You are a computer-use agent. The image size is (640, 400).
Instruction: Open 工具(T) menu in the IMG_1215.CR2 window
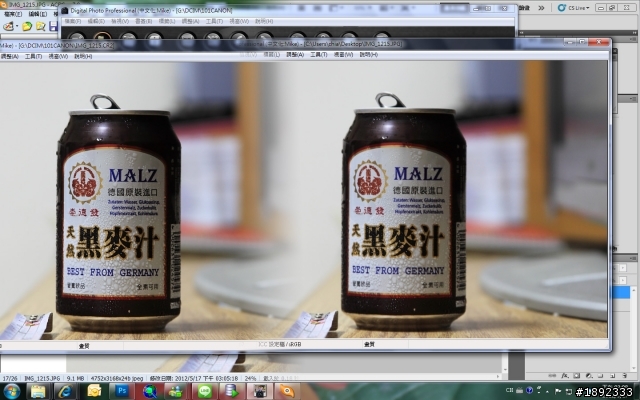(33, 56)
